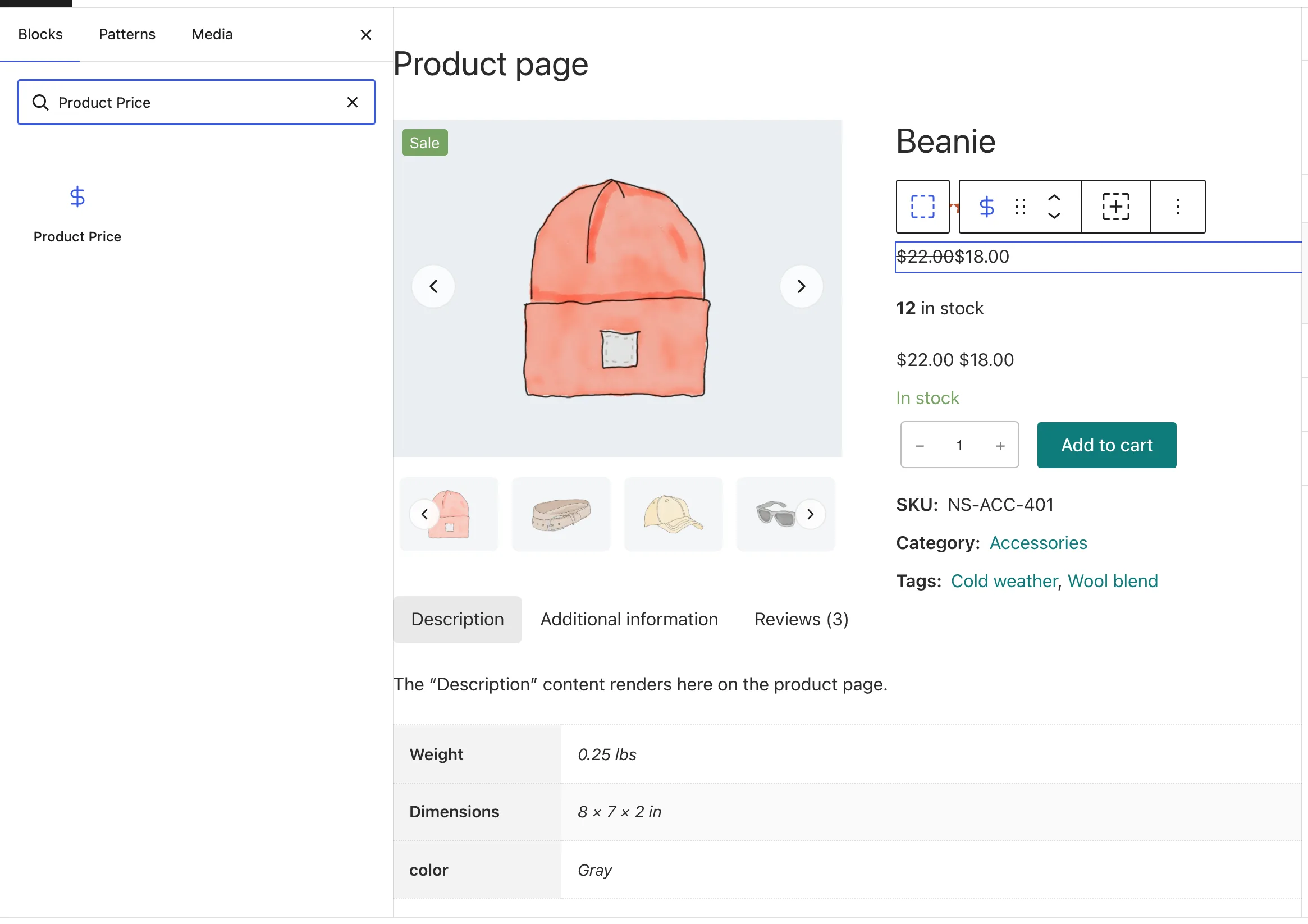Follow the Wool blend tag link

click(1112, 581)
